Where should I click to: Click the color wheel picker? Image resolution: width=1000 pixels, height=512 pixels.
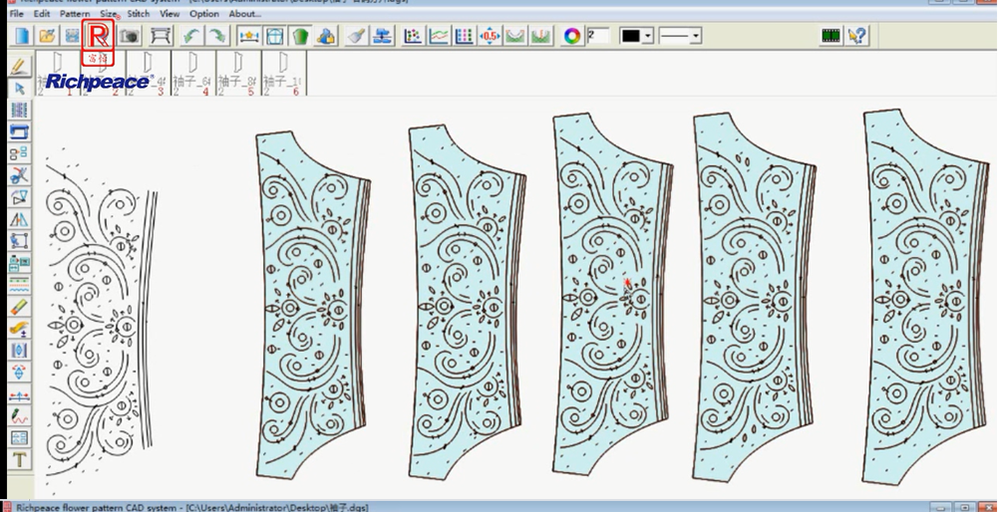[x=572, y=36]
